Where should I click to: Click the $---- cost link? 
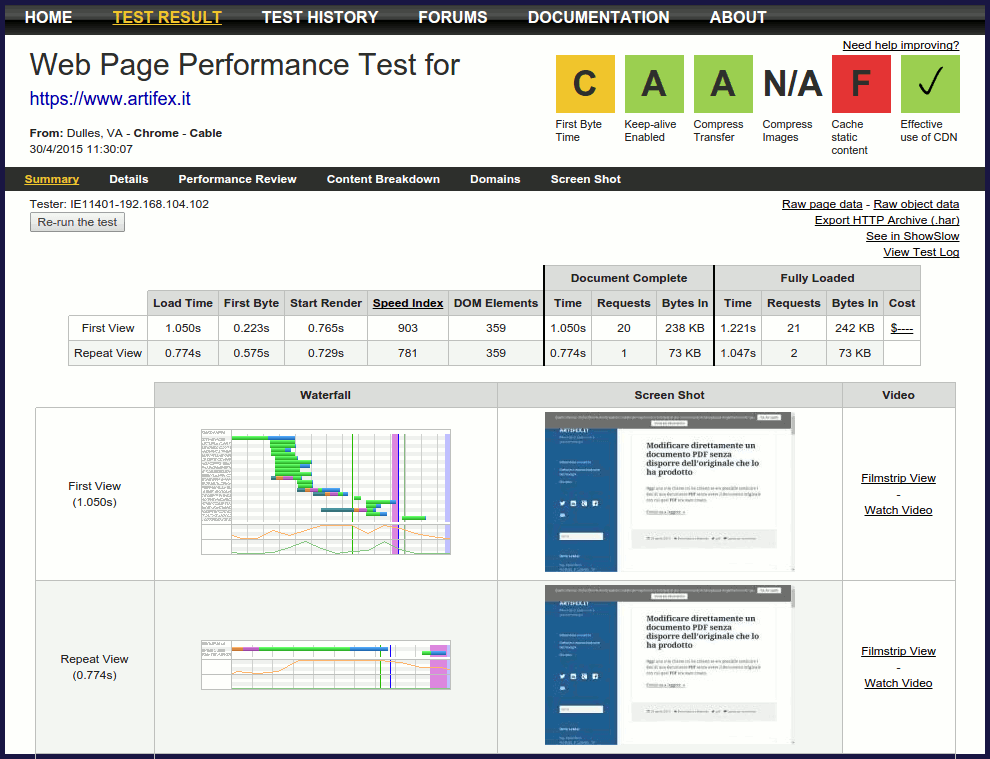point(902,328)
